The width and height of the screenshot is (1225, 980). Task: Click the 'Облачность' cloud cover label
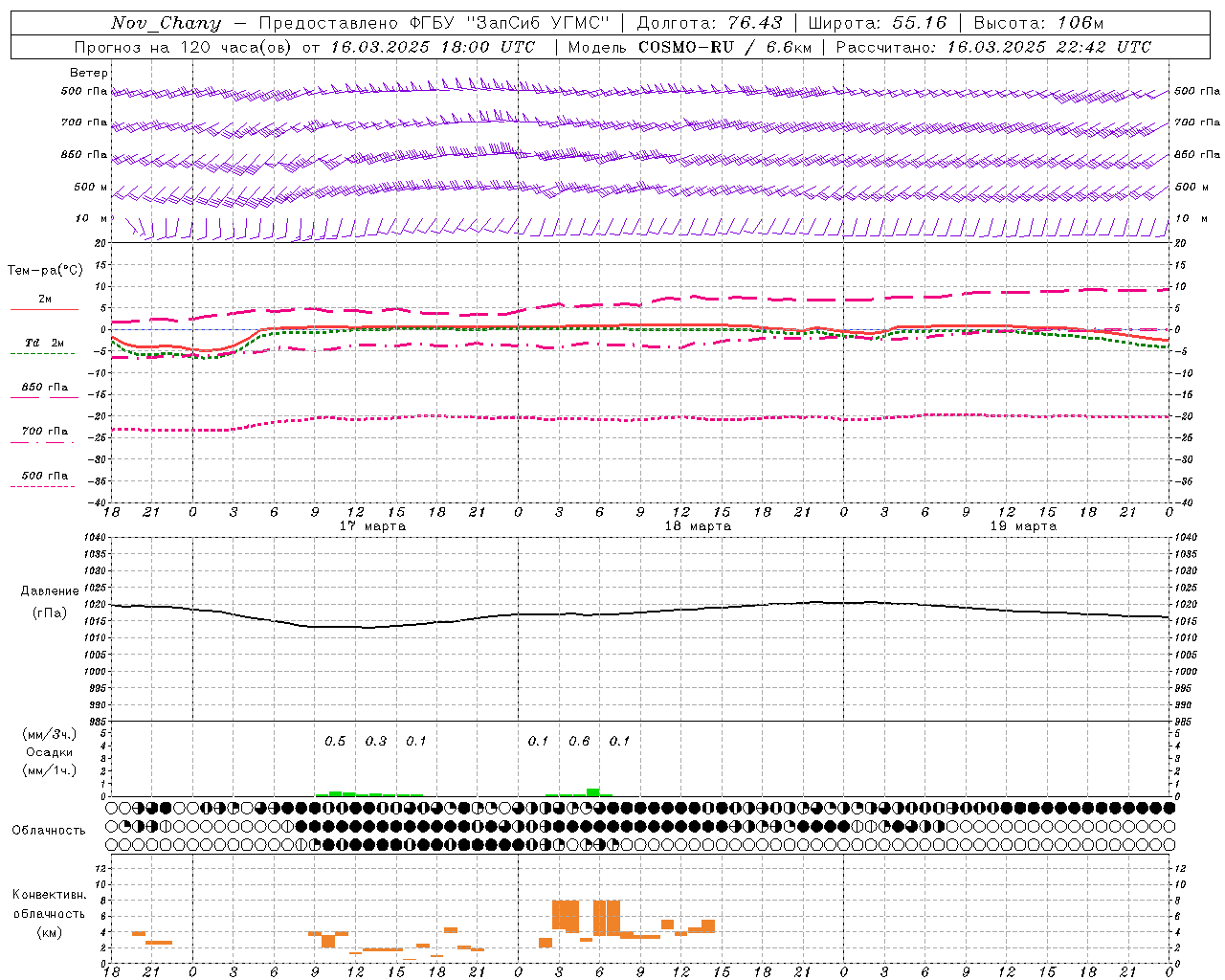tap(49, 831)
